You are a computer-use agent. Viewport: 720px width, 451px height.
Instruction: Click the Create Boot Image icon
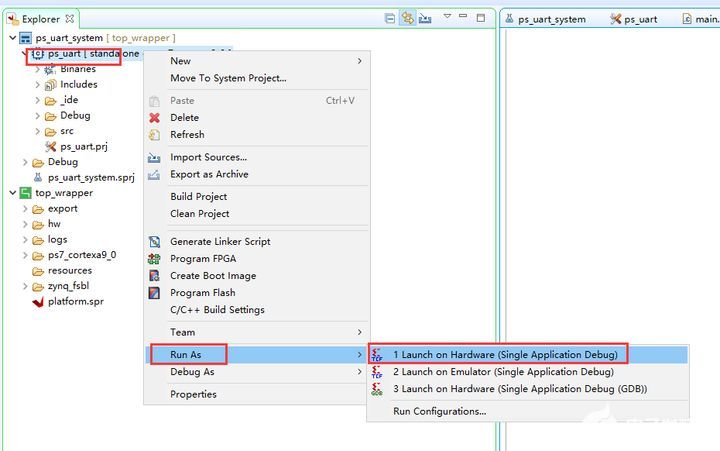[154, 276]
